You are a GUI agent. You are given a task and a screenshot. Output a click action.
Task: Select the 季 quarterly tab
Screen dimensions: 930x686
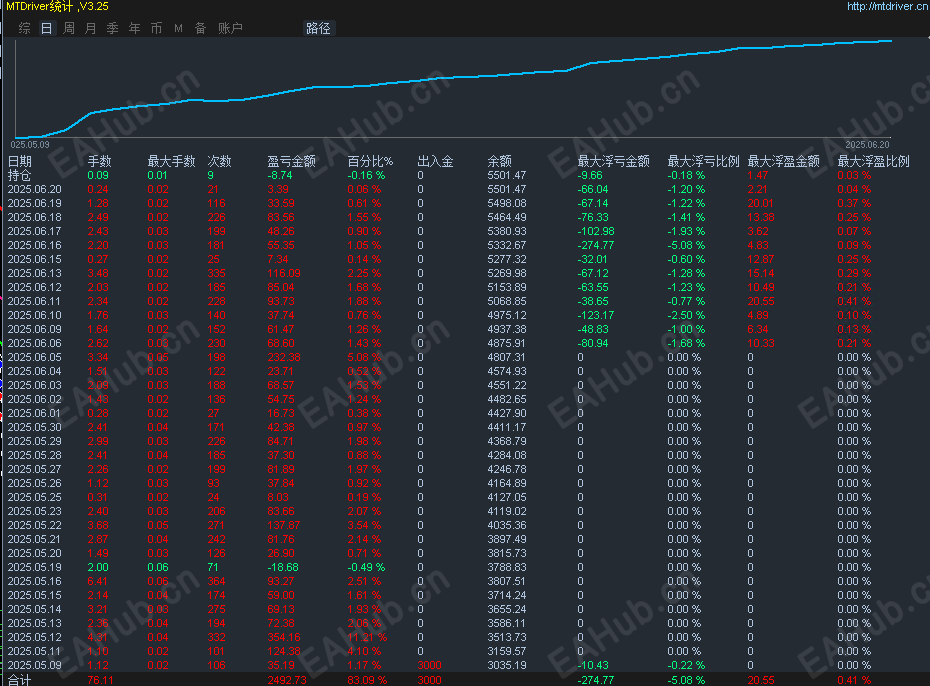click(x=113, y=28)
